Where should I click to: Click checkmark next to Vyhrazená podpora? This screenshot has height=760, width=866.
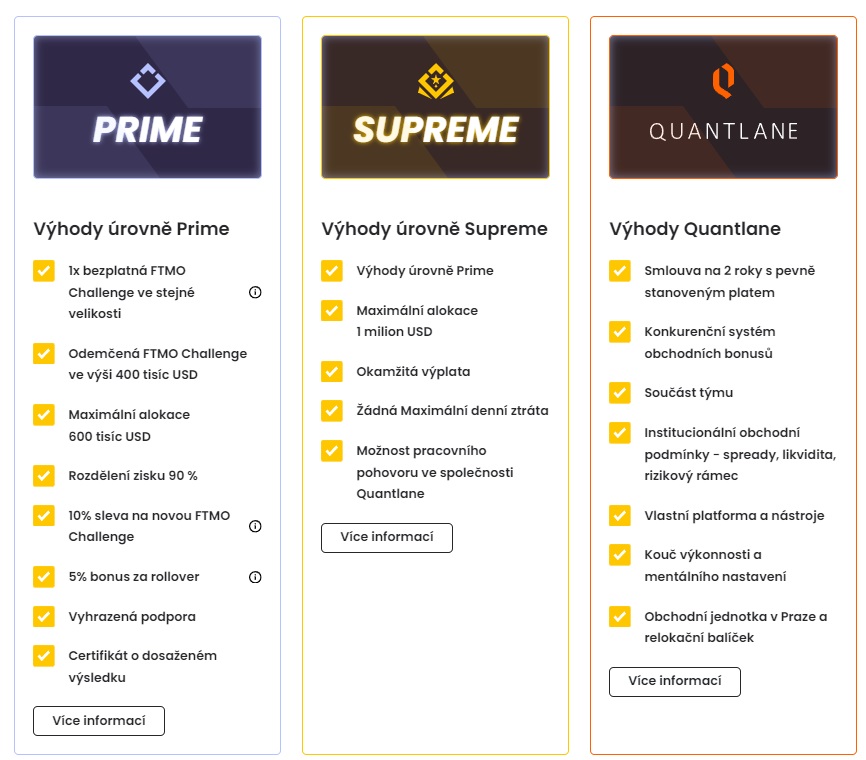coord(44,616)
